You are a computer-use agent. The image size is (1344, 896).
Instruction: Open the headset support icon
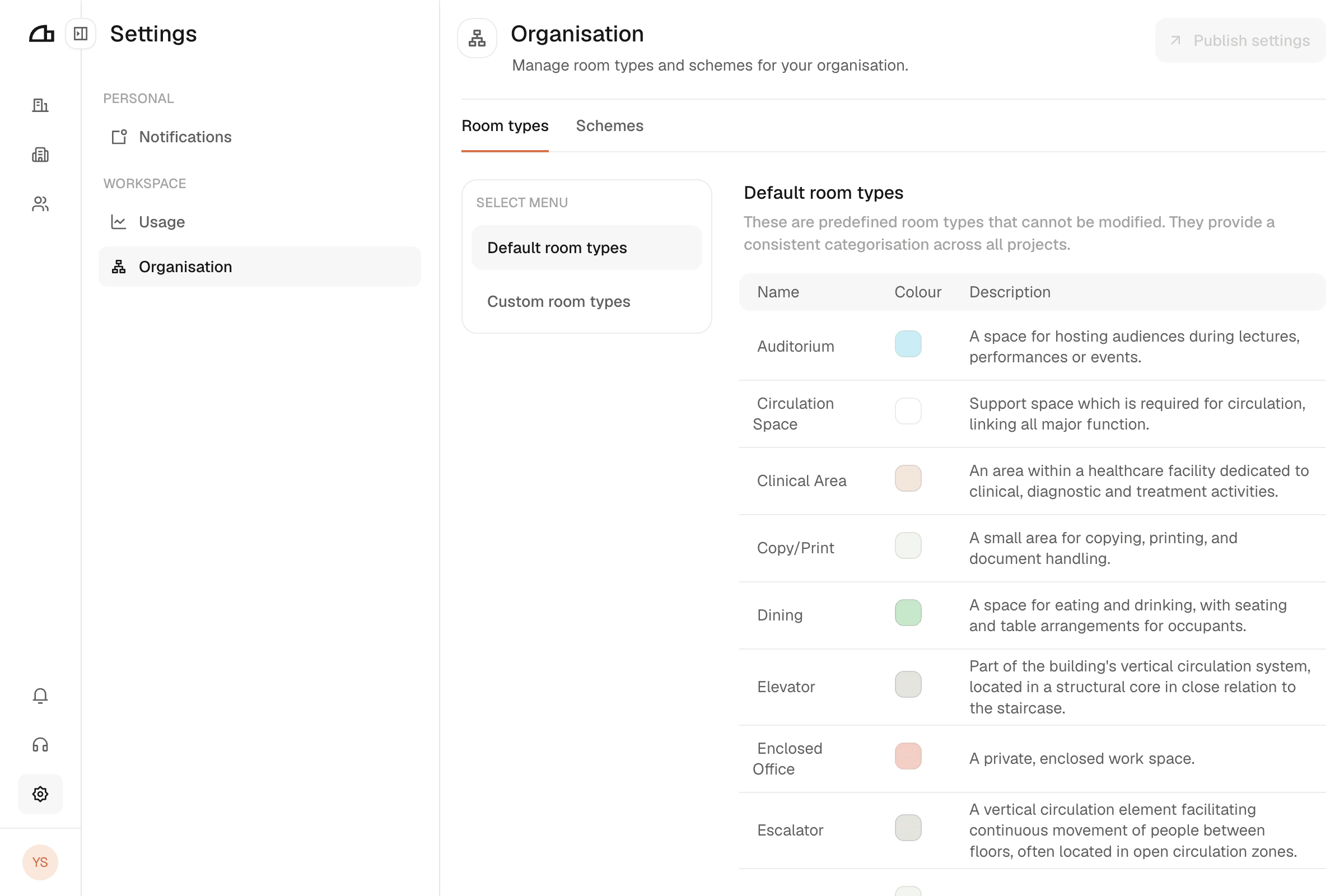pos(40,745)
